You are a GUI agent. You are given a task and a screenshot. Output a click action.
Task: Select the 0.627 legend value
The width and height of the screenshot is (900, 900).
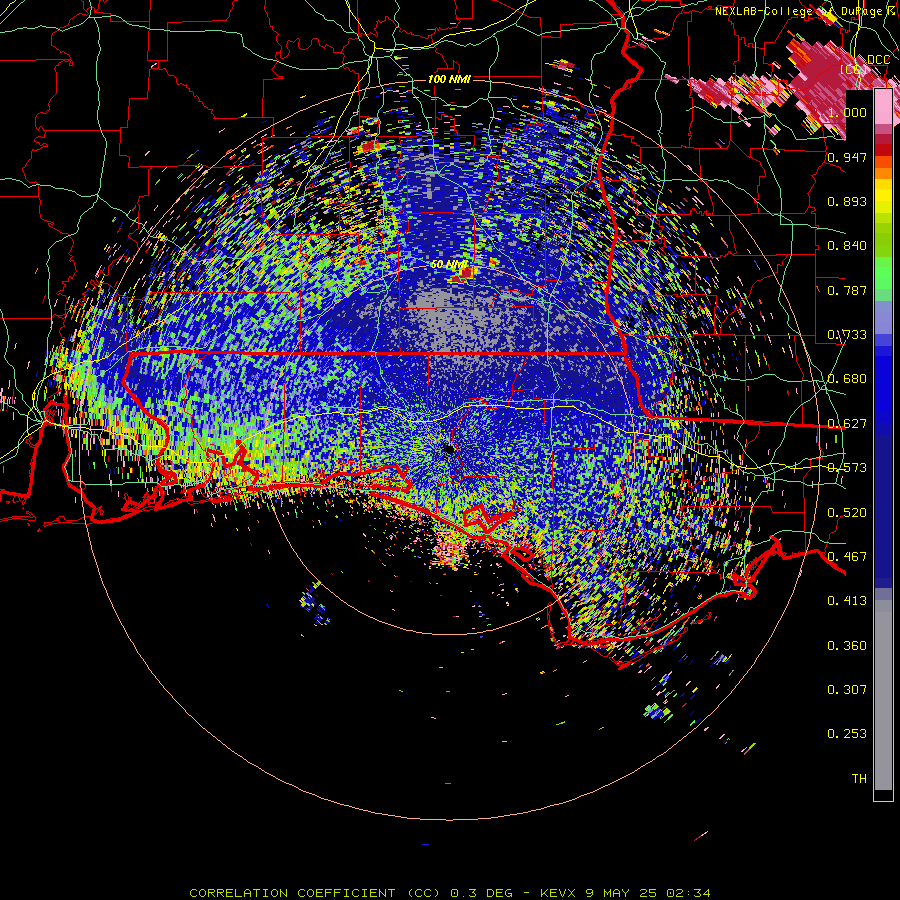847,424
